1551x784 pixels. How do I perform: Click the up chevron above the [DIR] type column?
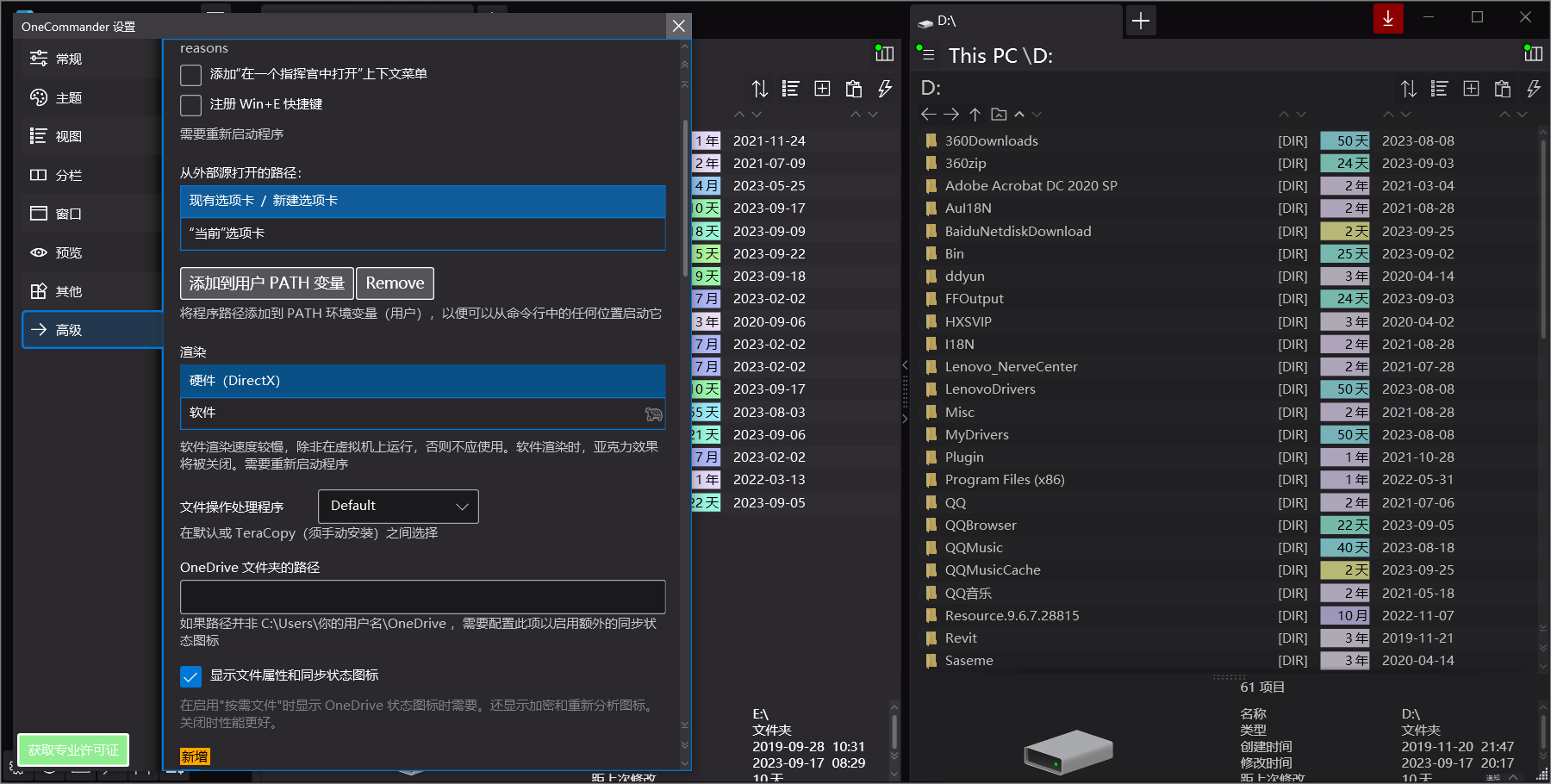[1284, 114]
